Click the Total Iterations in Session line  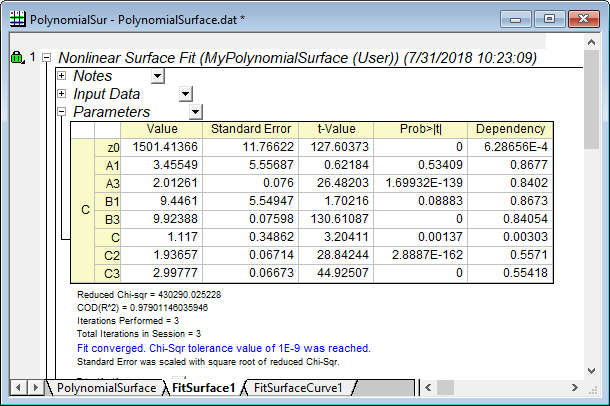139,334
